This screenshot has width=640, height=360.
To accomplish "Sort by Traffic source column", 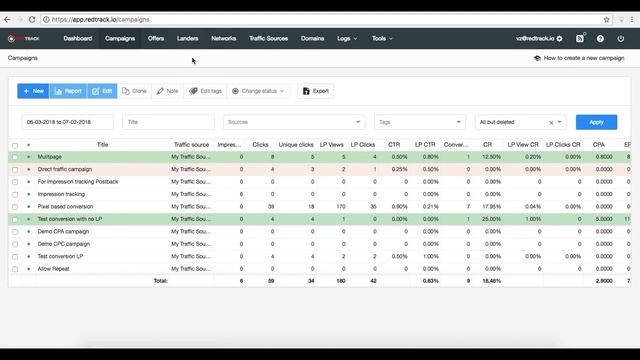I will click(191, 144).
